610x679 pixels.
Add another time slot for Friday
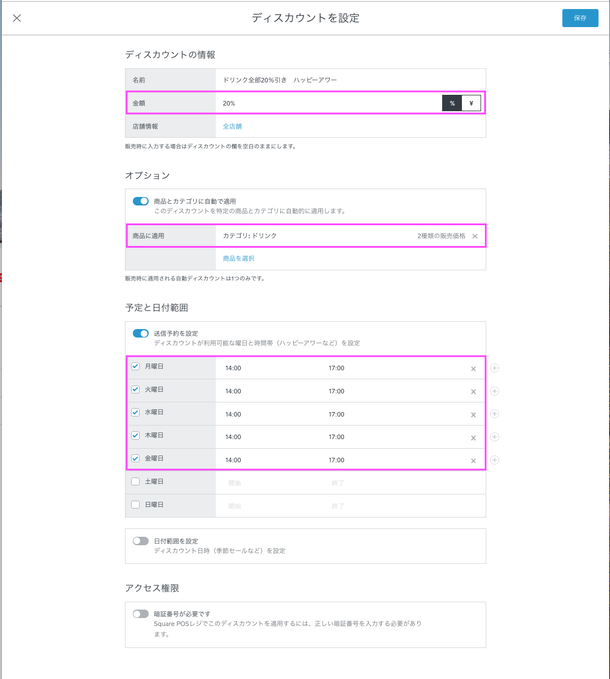pyautogui.click(x=494, y=460)
